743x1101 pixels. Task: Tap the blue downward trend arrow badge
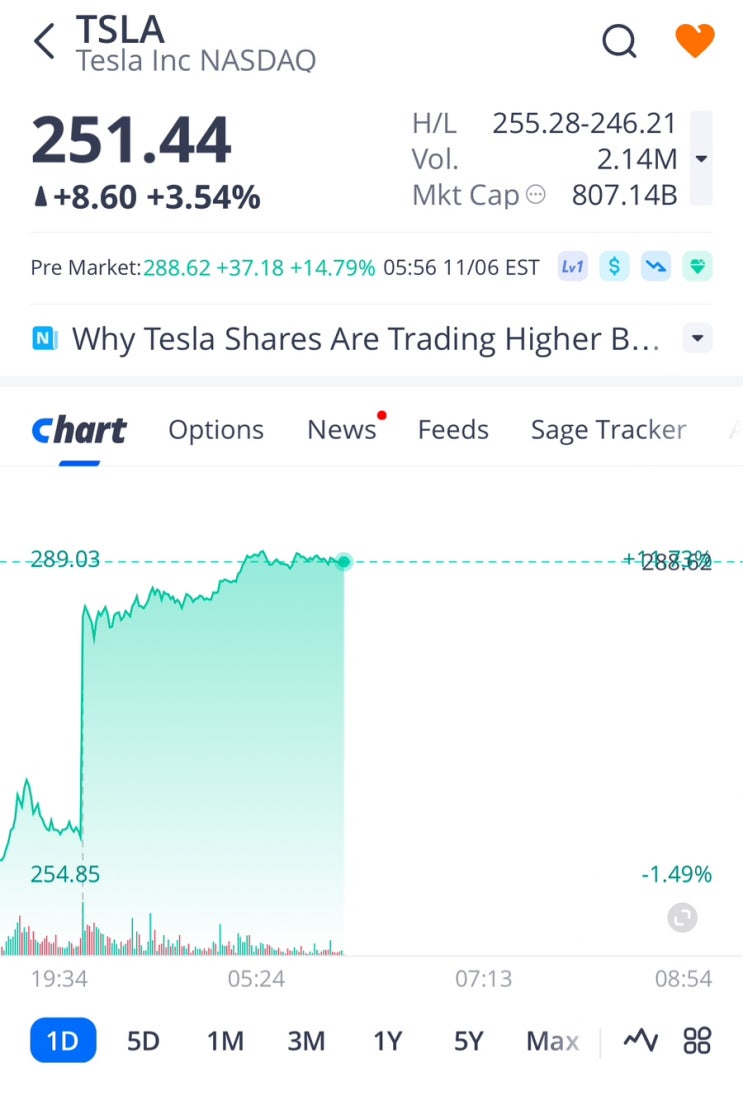(x=656, y=267)
